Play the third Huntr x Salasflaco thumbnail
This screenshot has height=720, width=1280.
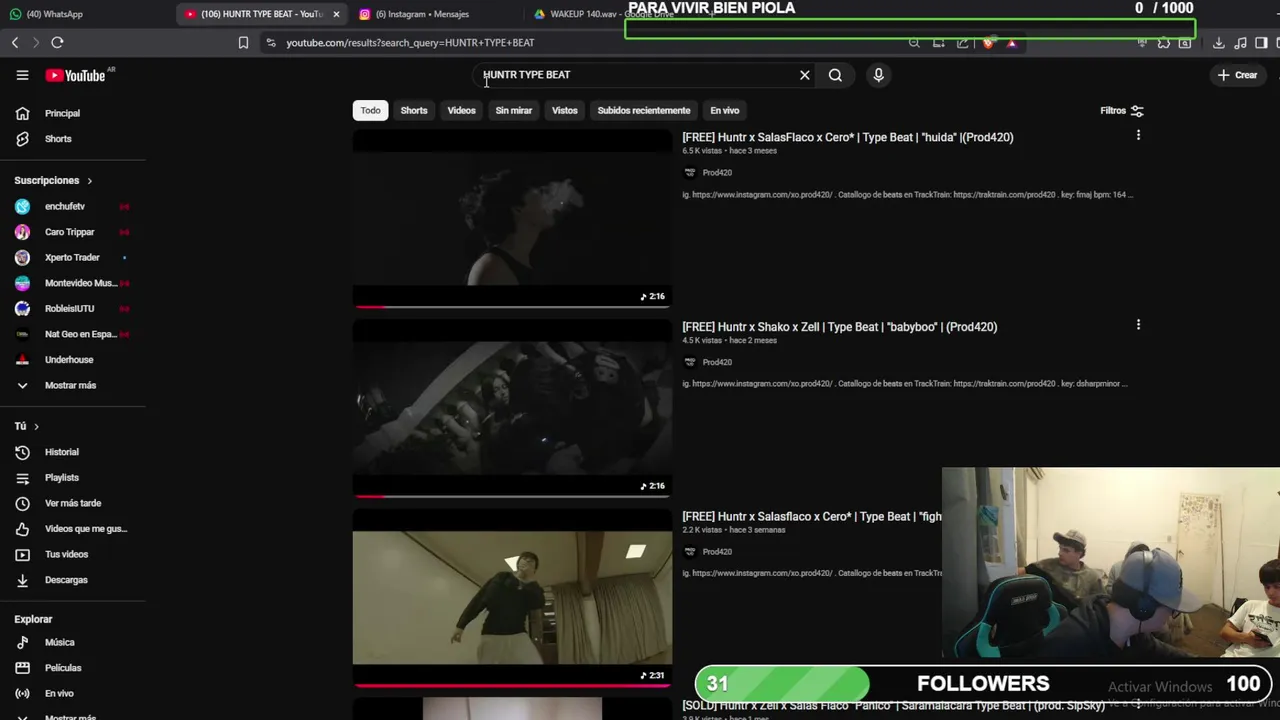tap(512, 598)
